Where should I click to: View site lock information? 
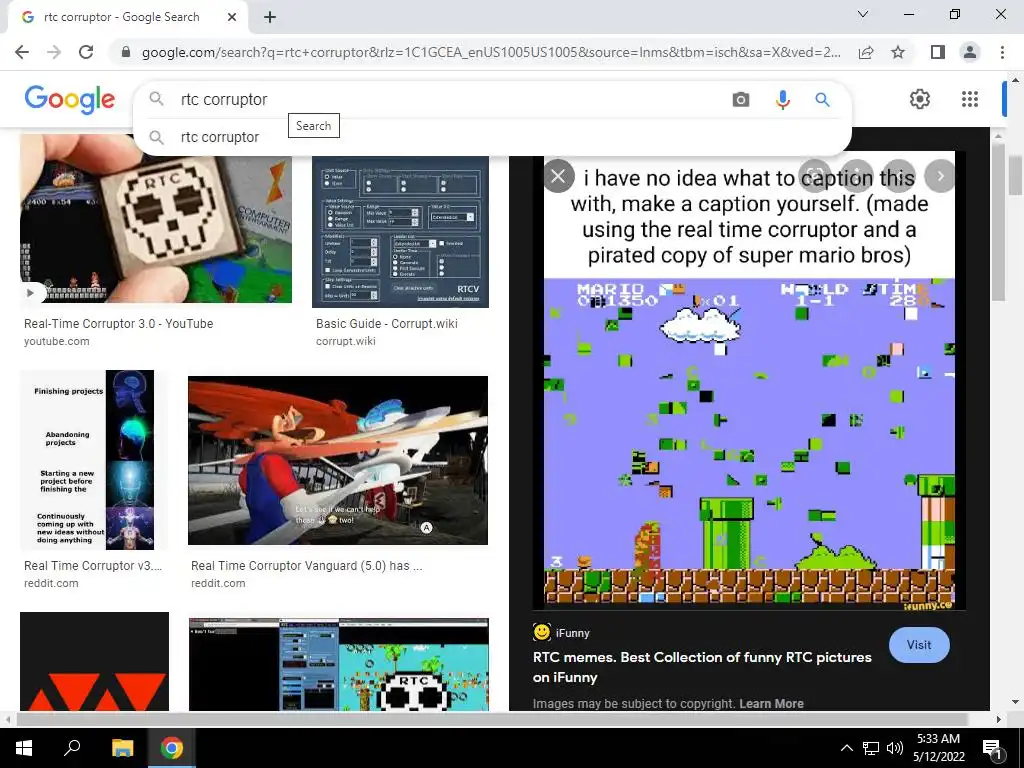tap(126, 52)
